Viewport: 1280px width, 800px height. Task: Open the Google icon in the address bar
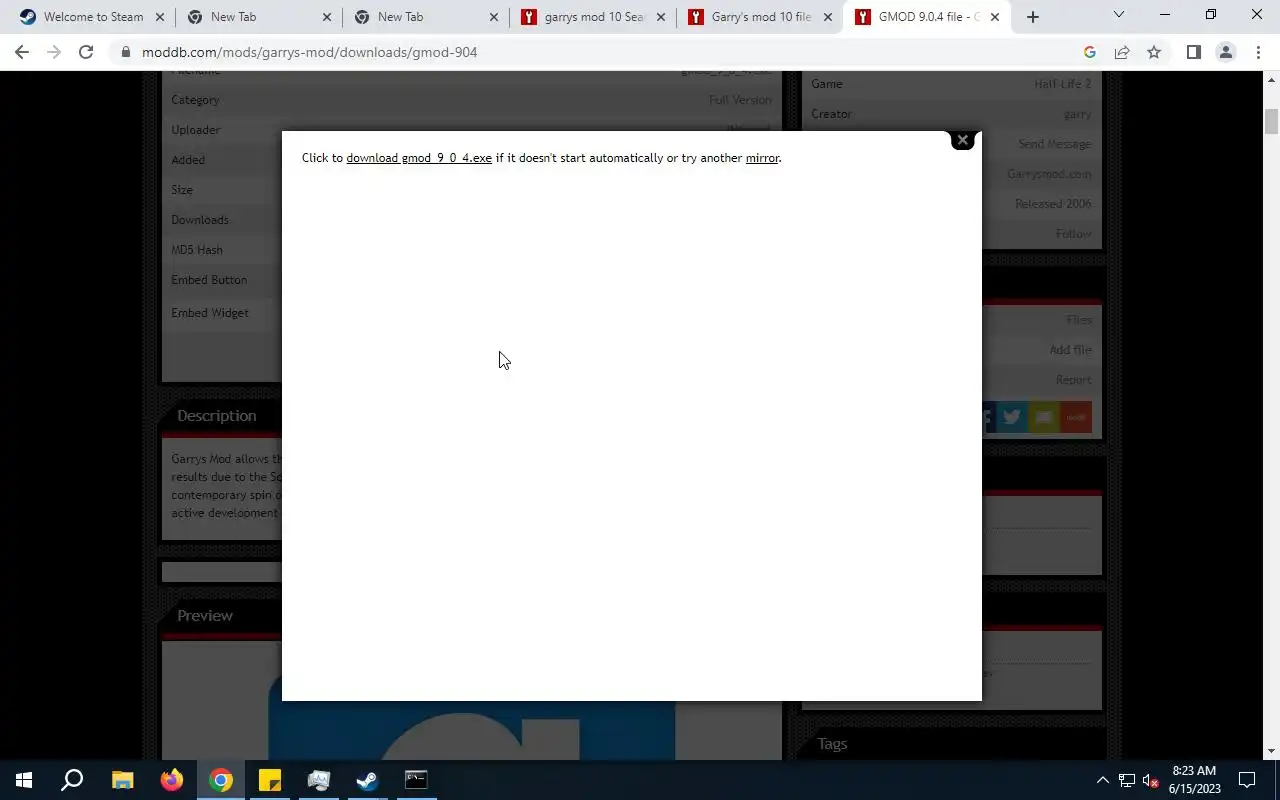(1090, 52)
